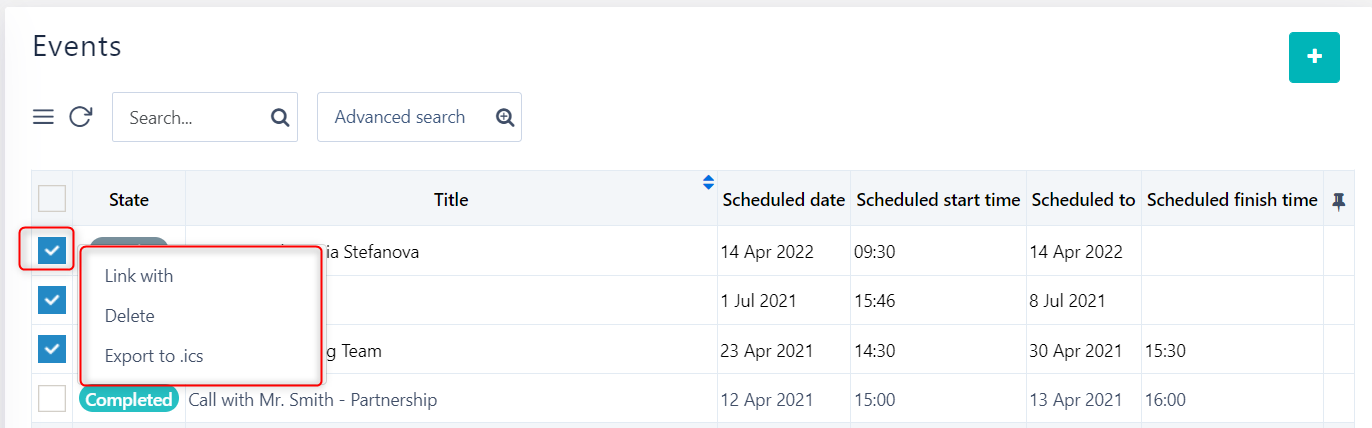Choose Export to .ics menu option
The width and height of the screenshot is (1372, 428).
click(x=154, y=355)
